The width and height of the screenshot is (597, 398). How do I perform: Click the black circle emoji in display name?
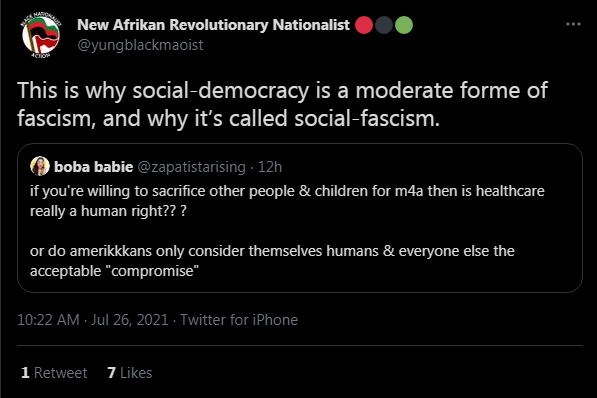[x=384, y=25]
